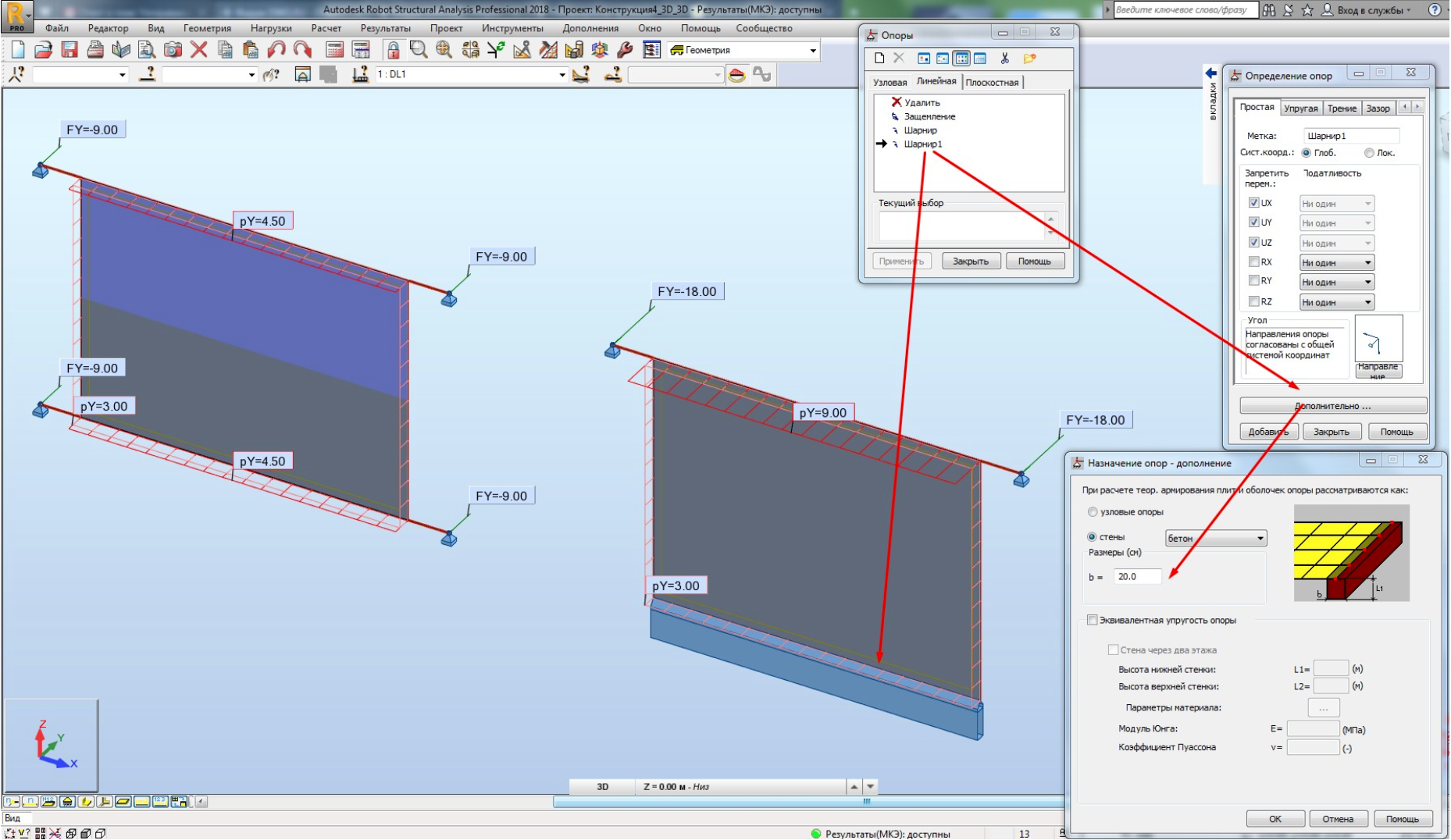Click new support definition icon in Опоры
1451x840 pixels.
click(x=879, y=59)
